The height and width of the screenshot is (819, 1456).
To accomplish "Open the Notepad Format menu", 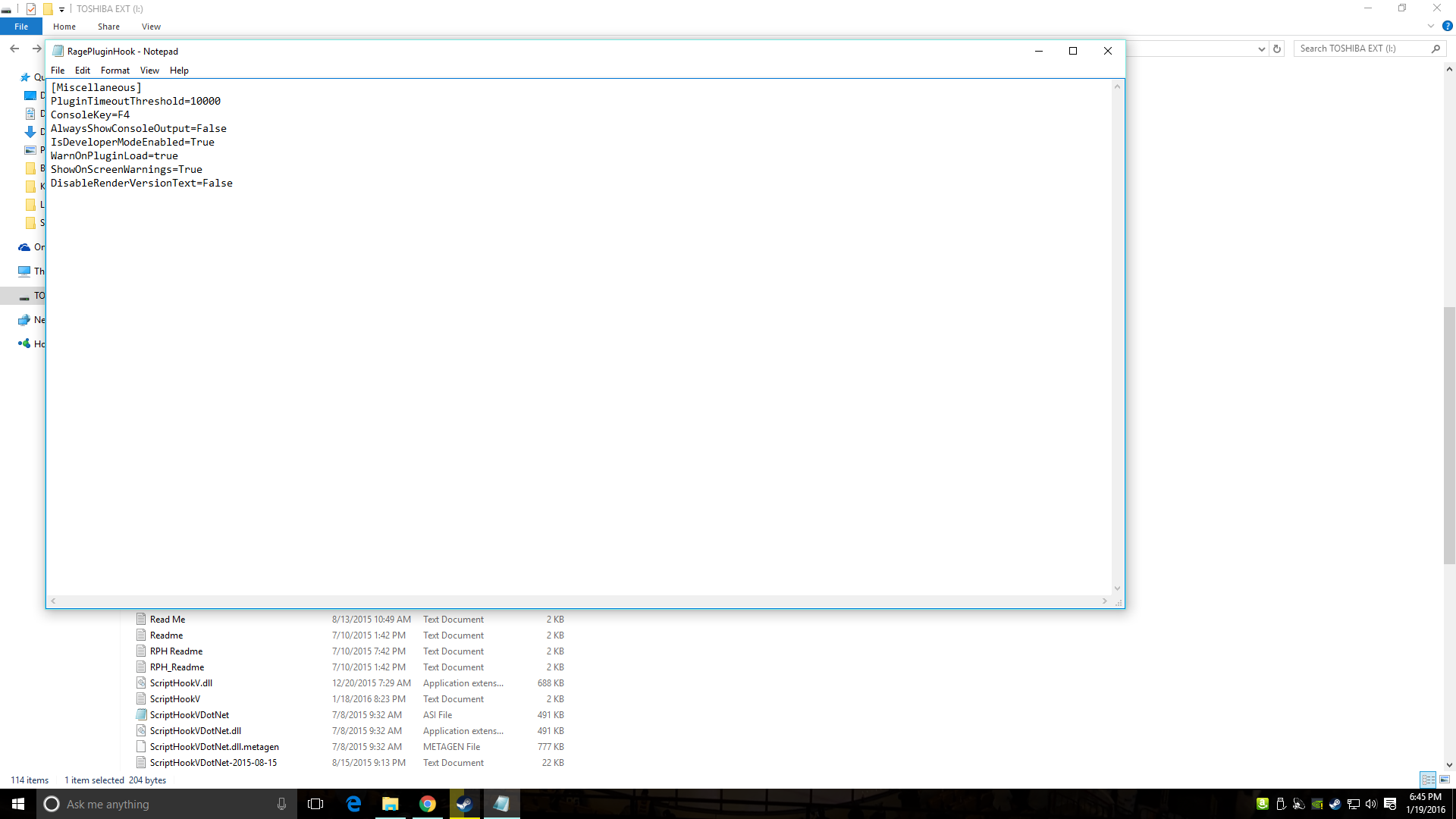I will (115, 71).
